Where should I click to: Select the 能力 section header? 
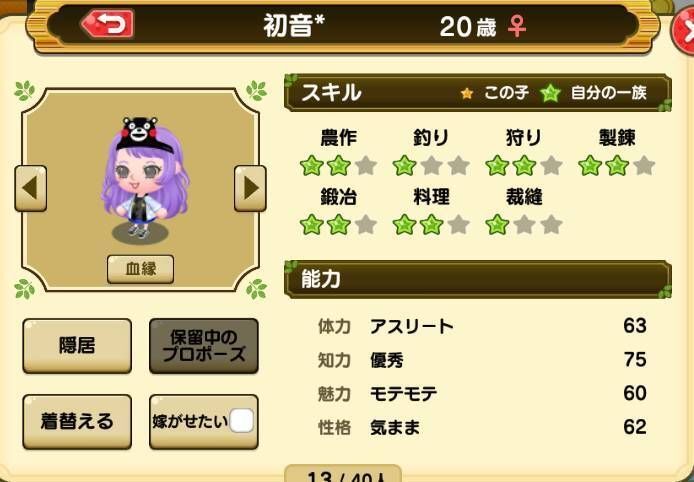tap(478, 279)
